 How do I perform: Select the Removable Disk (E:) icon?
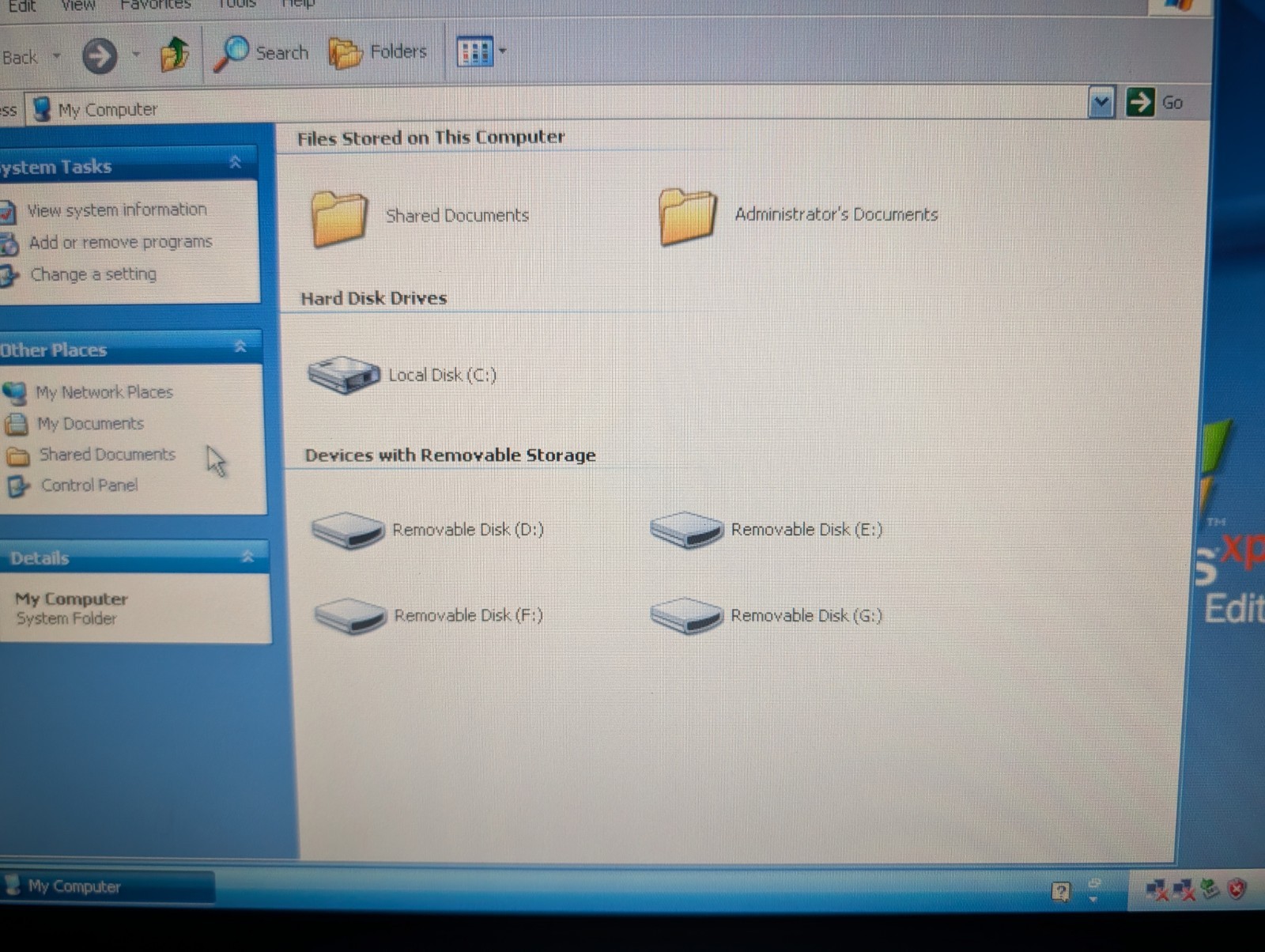click(x=686, y=529)
